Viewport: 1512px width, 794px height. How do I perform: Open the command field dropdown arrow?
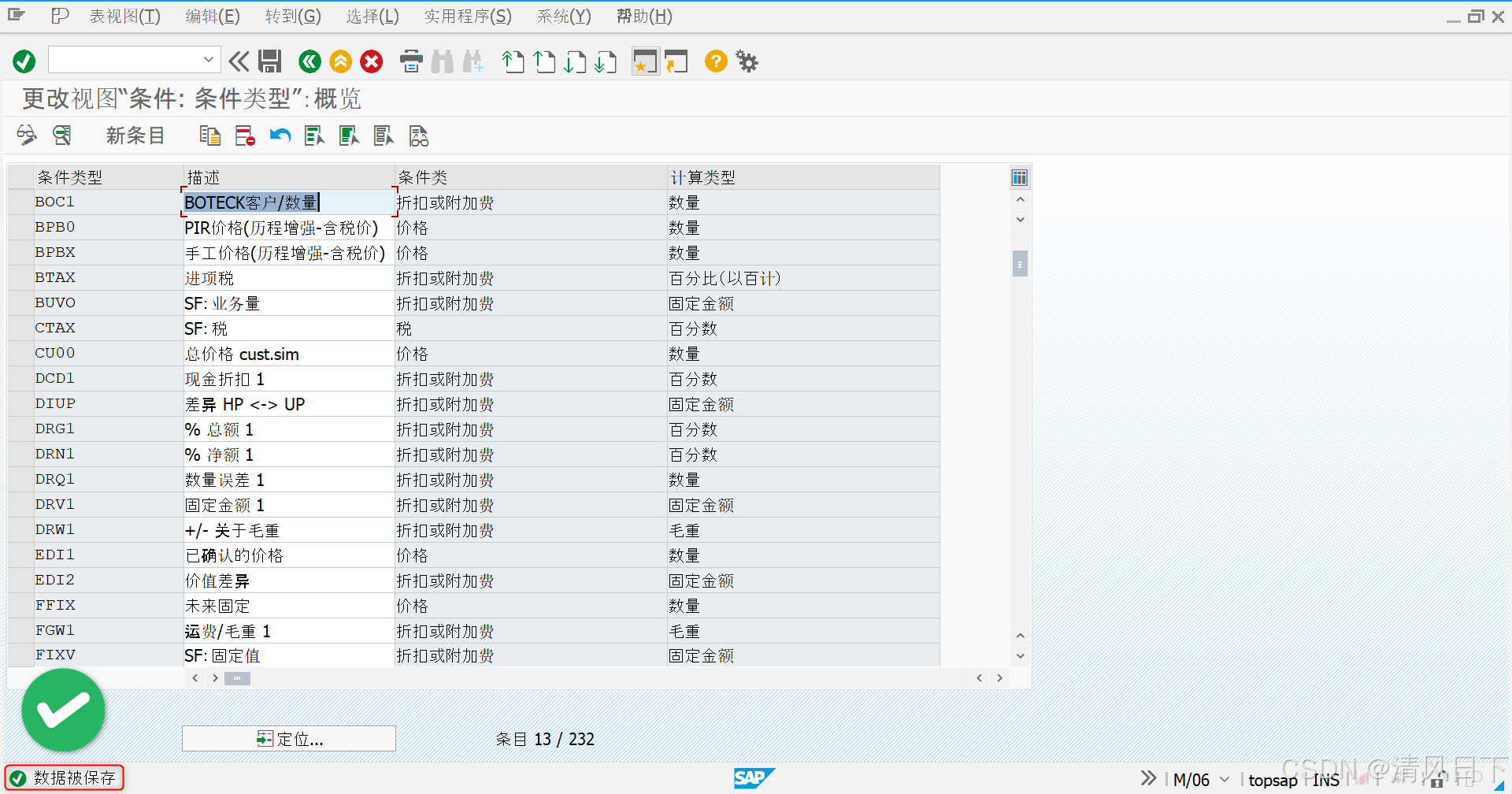208,60
